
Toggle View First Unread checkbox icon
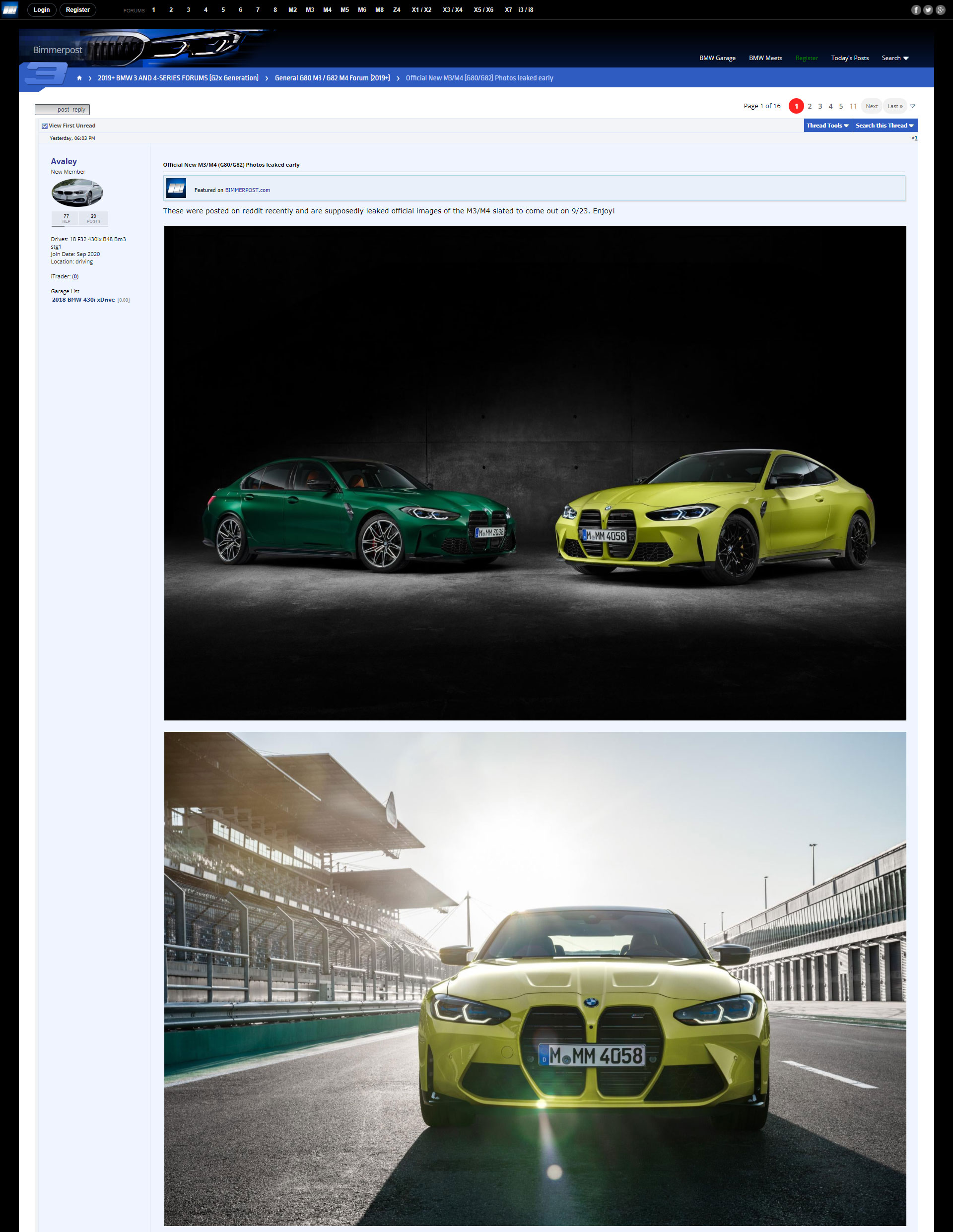[45, 126]
